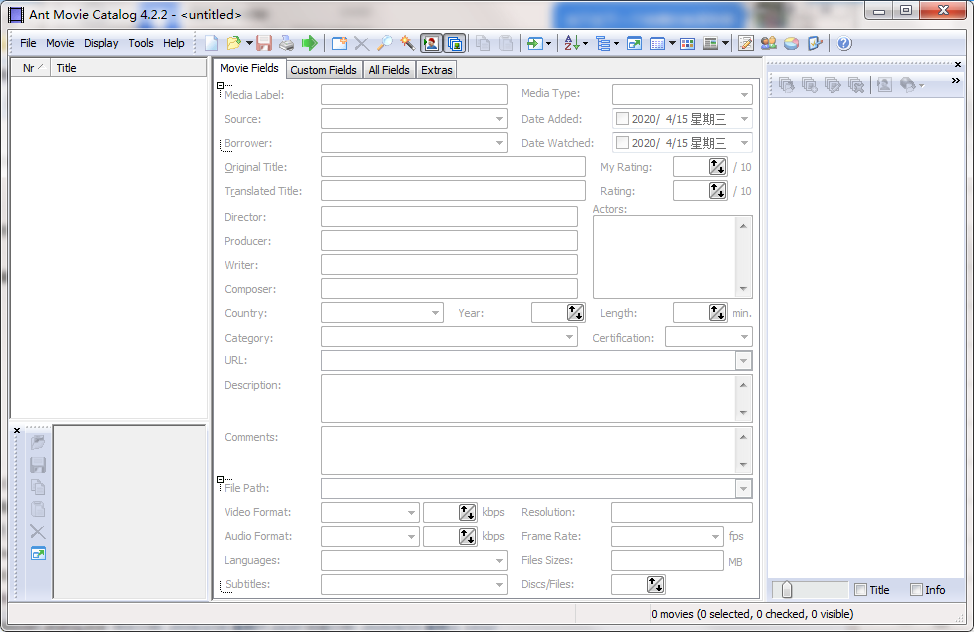This screenshot has height=632, width=974.
Task: Open a catalog with the folder icon
Action: (234, 44)
